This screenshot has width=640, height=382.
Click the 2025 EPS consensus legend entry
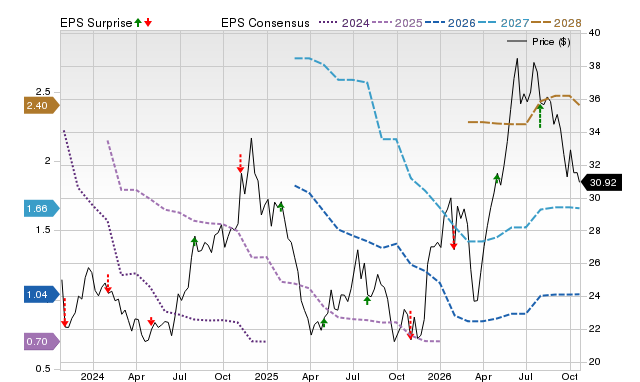397,23
